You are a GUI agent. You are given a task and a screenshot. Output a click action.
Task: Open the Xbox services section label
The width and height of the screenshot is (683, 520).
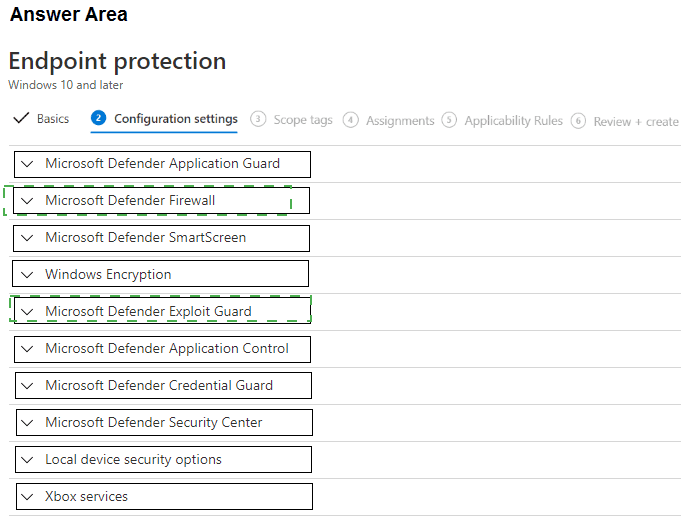coord(86,497)
